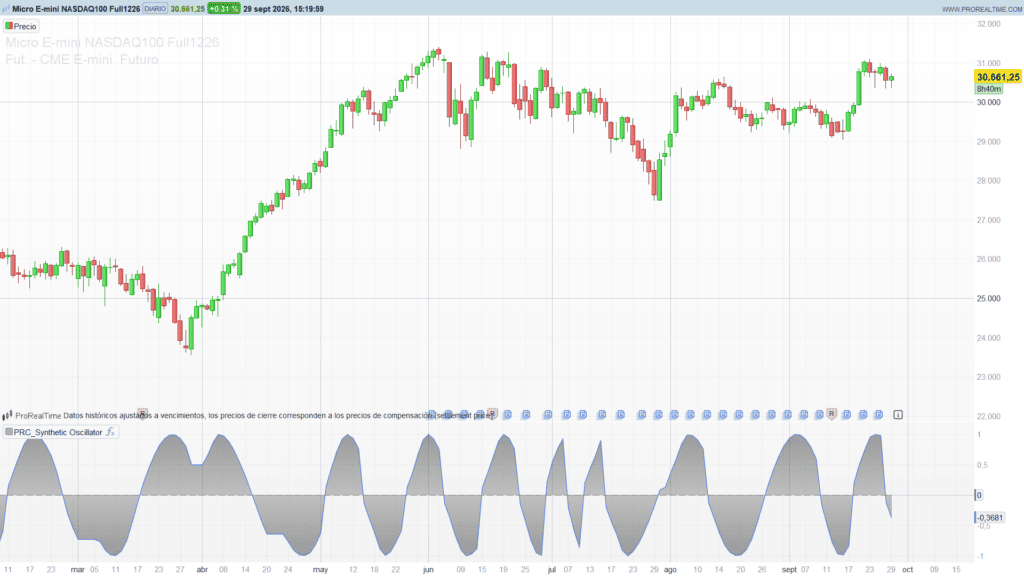Click the Micro E-mini NASDAQ100 Full1226 title
The height and width of the screenshot is (576, 1024).
(76, 8)
